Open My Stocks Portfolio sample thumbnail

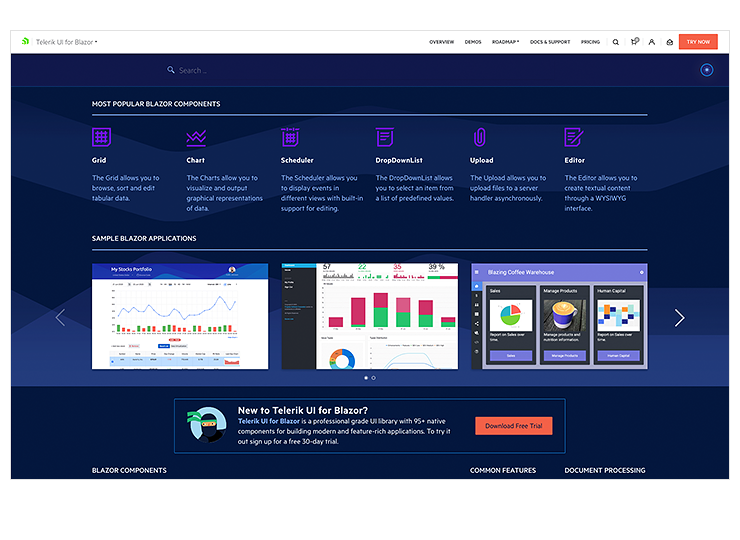pos(180,316)
